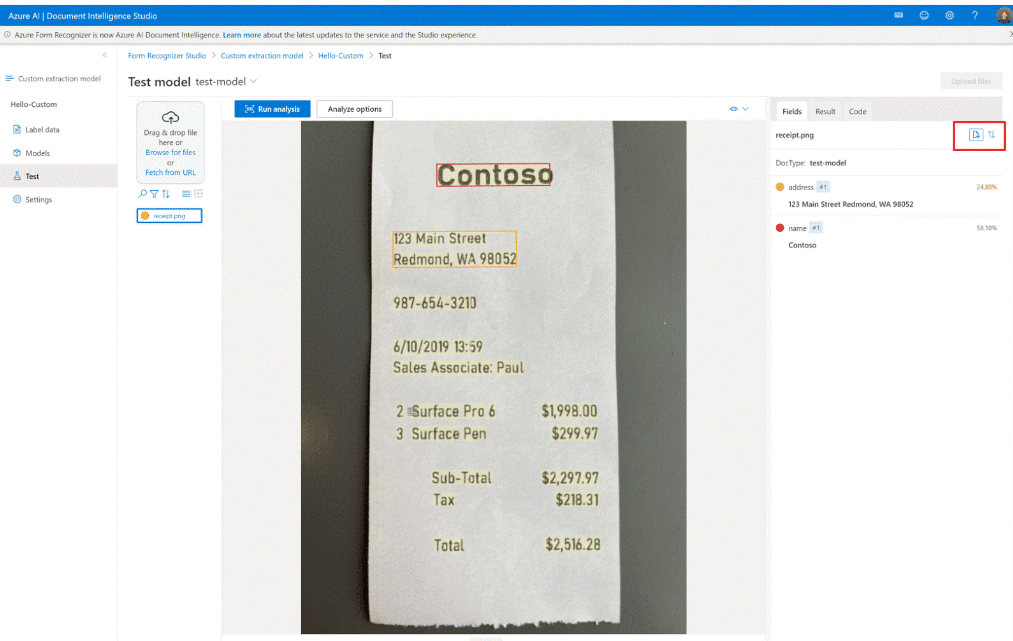
Task: Expand the dropdown chevron next to the eye icon
Action: (x=746, y=109)
